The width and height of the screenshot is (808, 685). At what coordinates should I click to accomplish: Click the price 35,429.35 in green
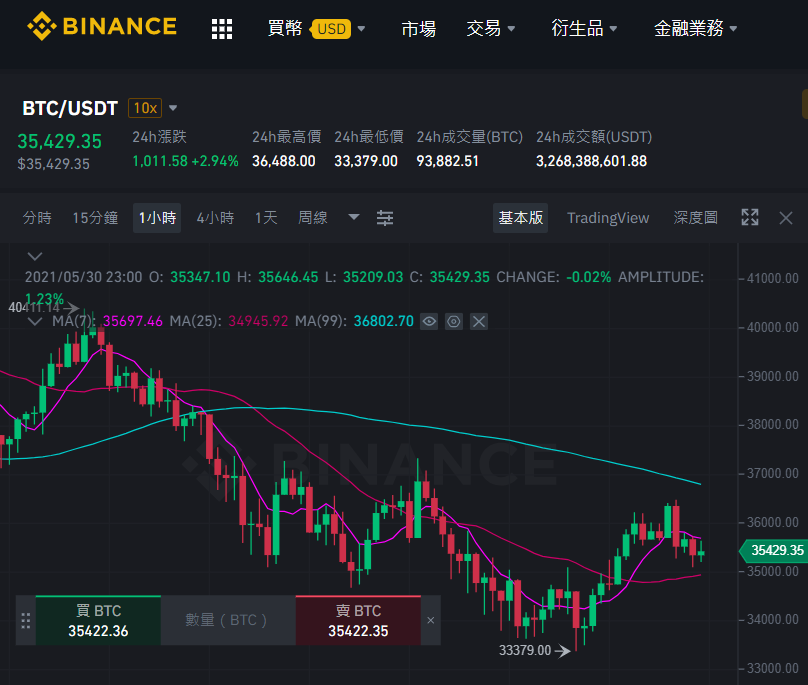pyautogui.click(x=60, y=141)
